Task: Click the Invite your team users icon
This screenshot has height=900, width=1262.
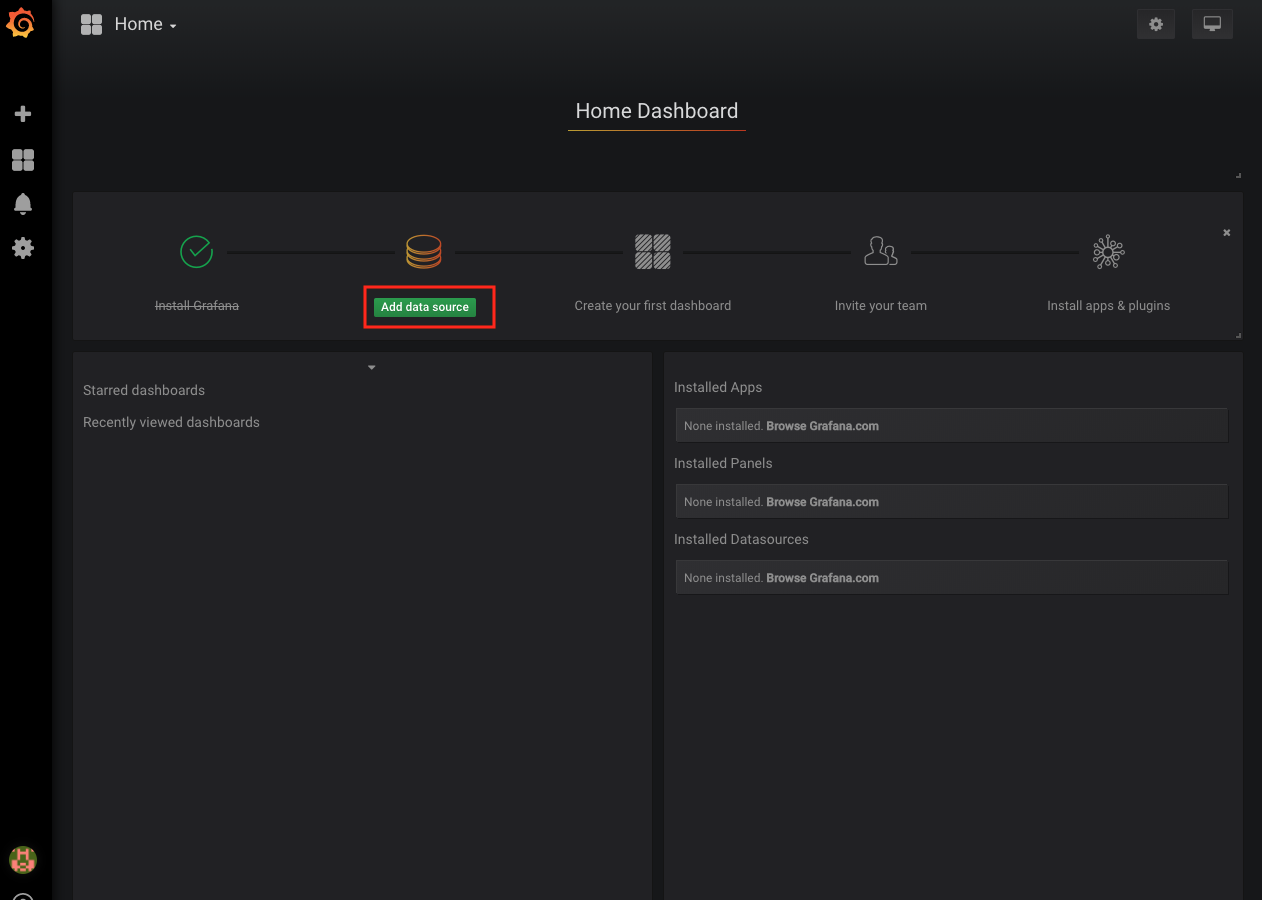Action: (x=881, y=252)
